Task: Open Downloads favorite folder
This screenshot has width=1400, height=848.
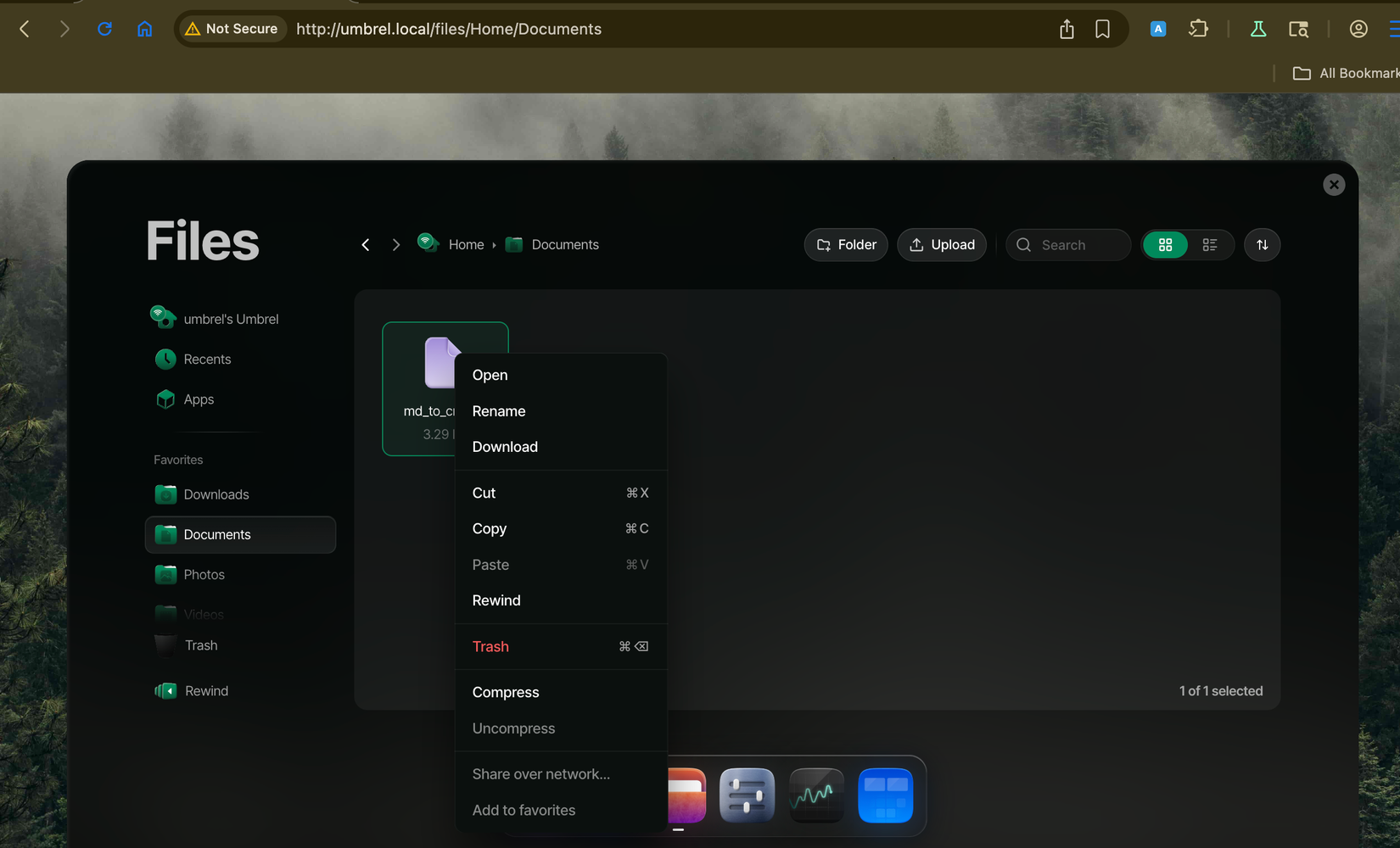Action: point(240,494)
